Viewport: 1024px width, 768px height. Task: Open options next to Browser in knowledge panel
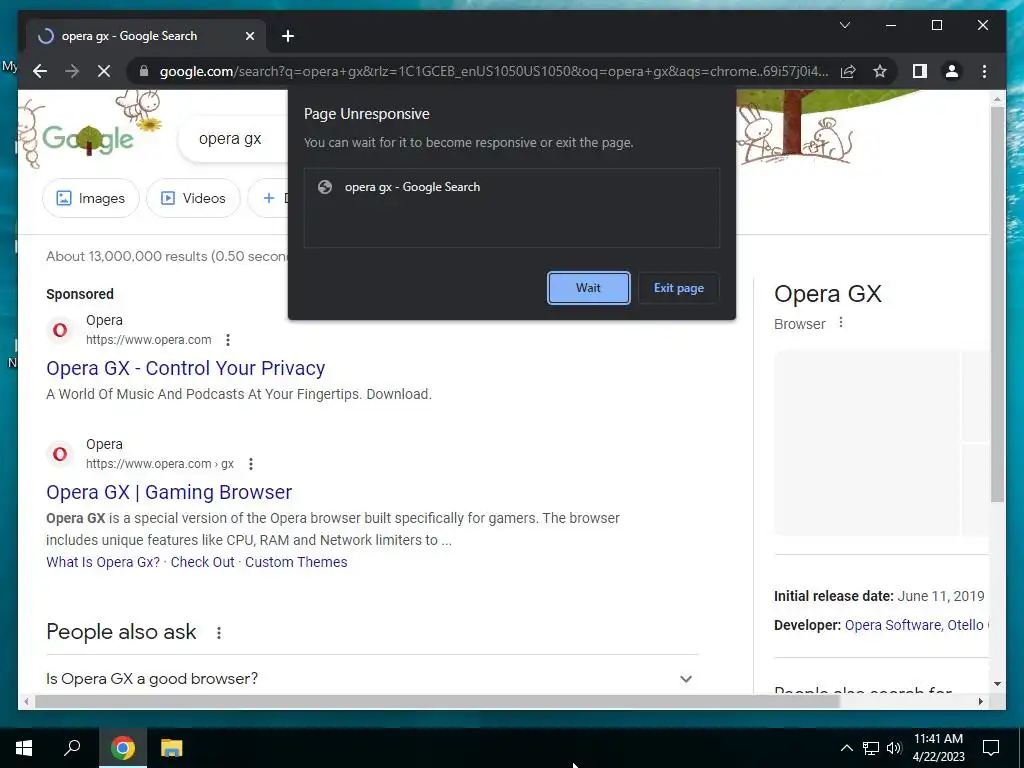tap(840, 323)
